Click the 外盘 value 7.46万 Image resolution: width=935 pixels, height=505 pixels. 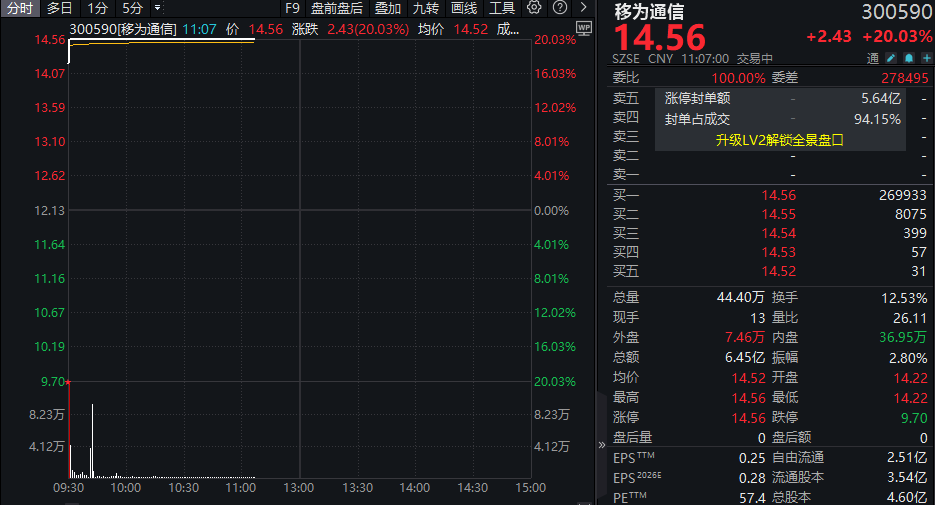point(745,337)
